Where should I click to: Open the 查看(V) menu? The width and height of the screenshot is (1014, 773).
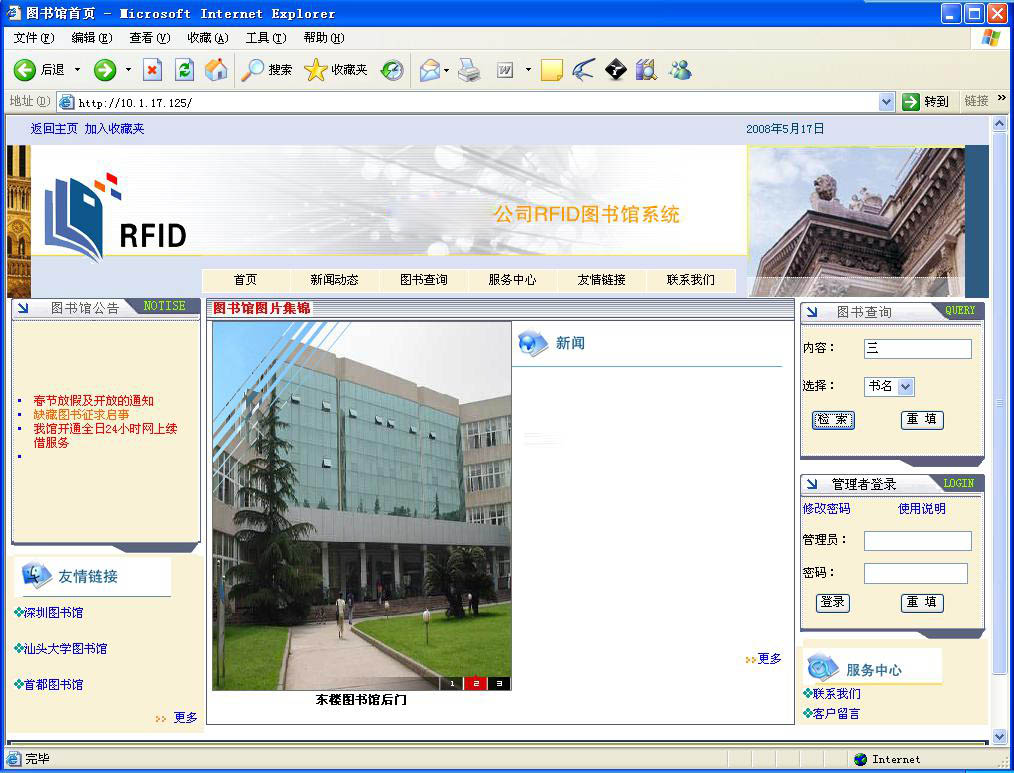click(149, 38)
